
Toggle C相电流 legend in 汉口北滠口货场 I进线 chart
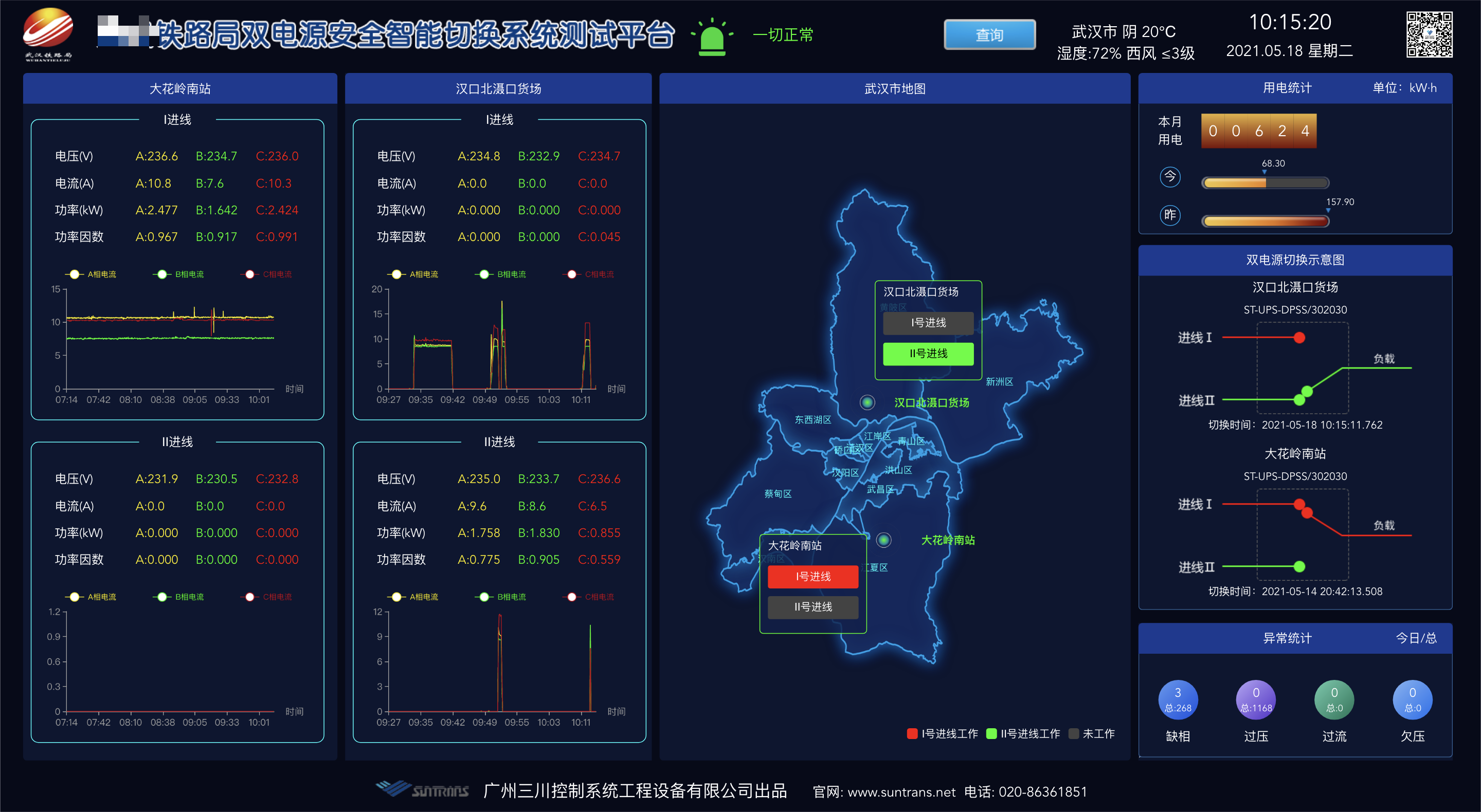588,274
